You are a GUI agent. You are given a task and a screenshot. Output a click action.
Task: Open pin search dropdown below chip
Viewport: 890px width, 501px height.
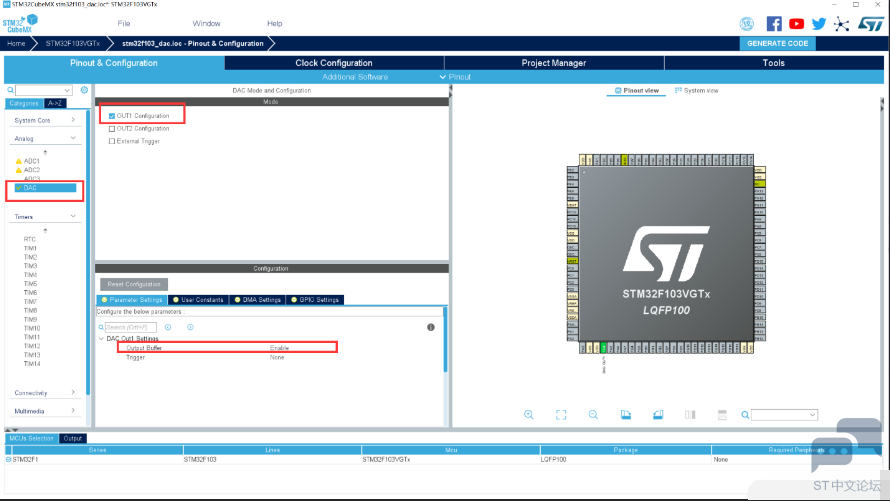(x=812, y=415)
